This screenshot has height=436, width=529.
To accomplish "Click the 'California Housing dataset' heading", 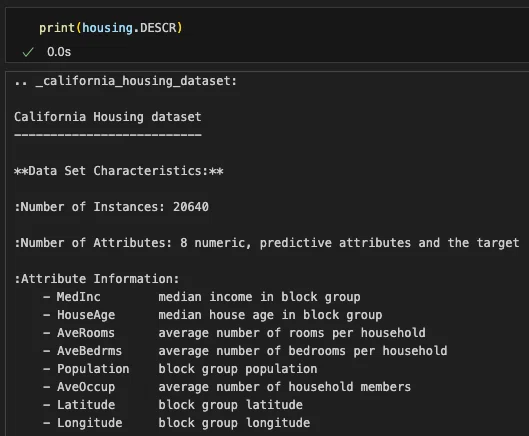I will pyautogui.click(x=108, y=117).
